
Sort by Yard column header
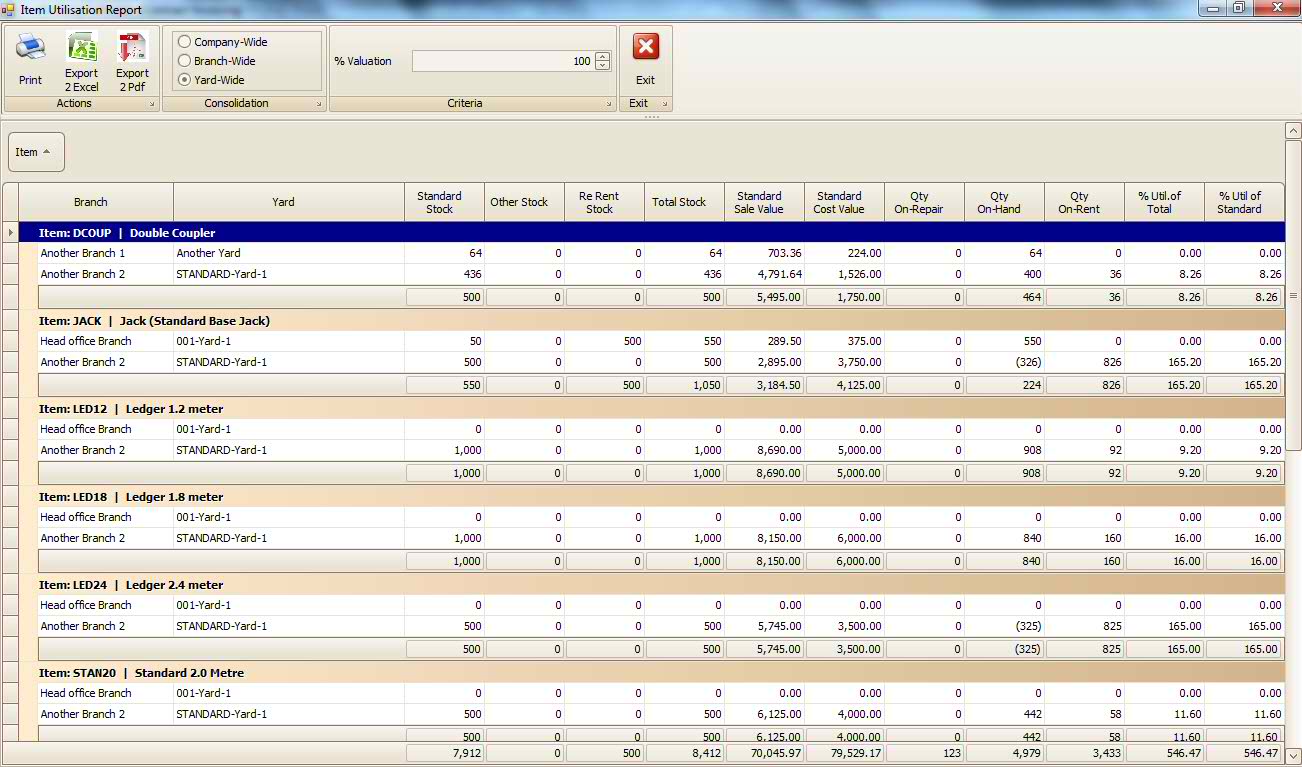pyautogui.click(x=289, y=202)
